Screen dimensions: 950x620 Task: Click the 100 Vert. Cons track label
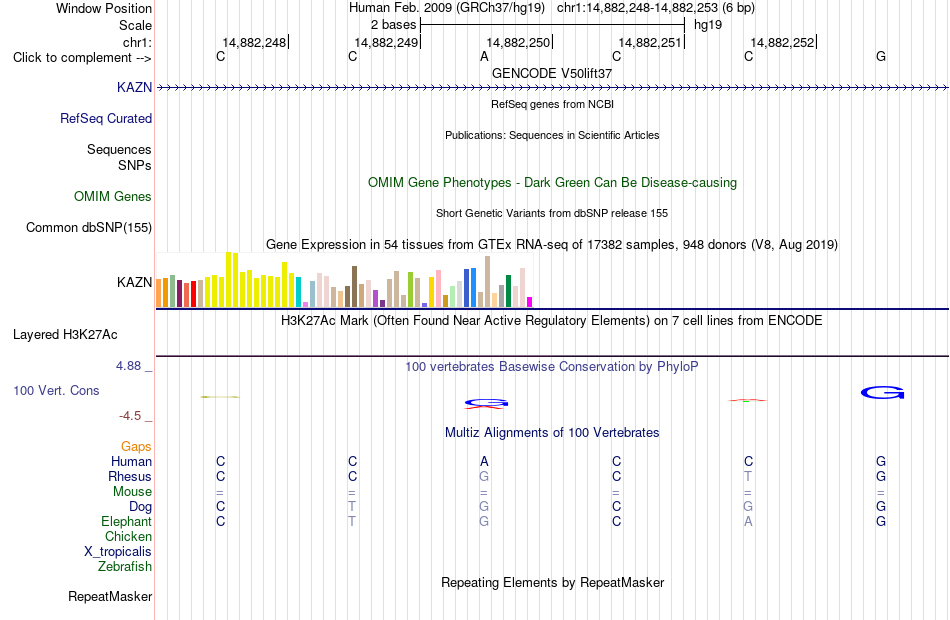click(56, 390)
